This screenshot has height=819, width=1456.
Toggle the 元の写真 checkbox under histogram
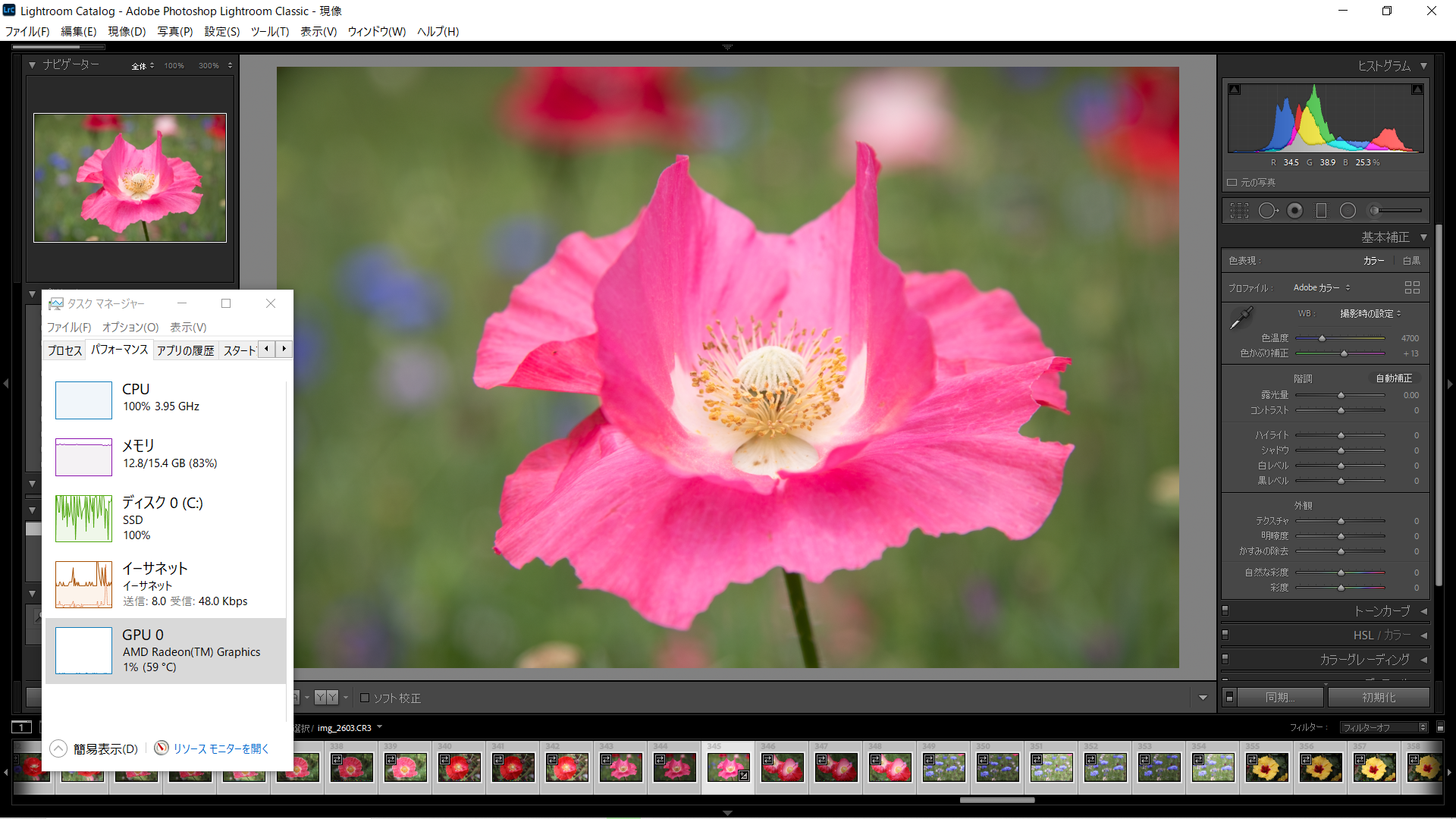(1232, 183)
